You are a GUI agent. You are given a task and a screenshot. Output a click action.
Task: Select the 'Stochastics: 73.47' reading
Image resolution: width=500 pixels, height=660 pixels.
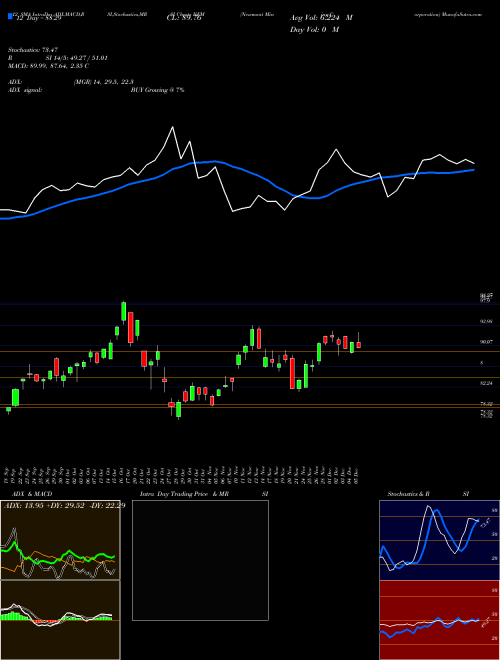(x=32, y=50)
